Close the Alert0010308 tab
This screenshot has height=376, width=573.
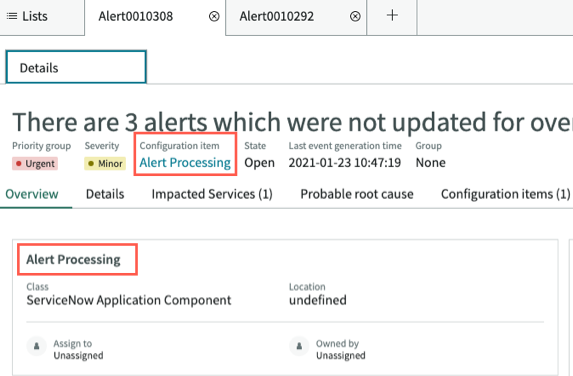click(214, 16)
